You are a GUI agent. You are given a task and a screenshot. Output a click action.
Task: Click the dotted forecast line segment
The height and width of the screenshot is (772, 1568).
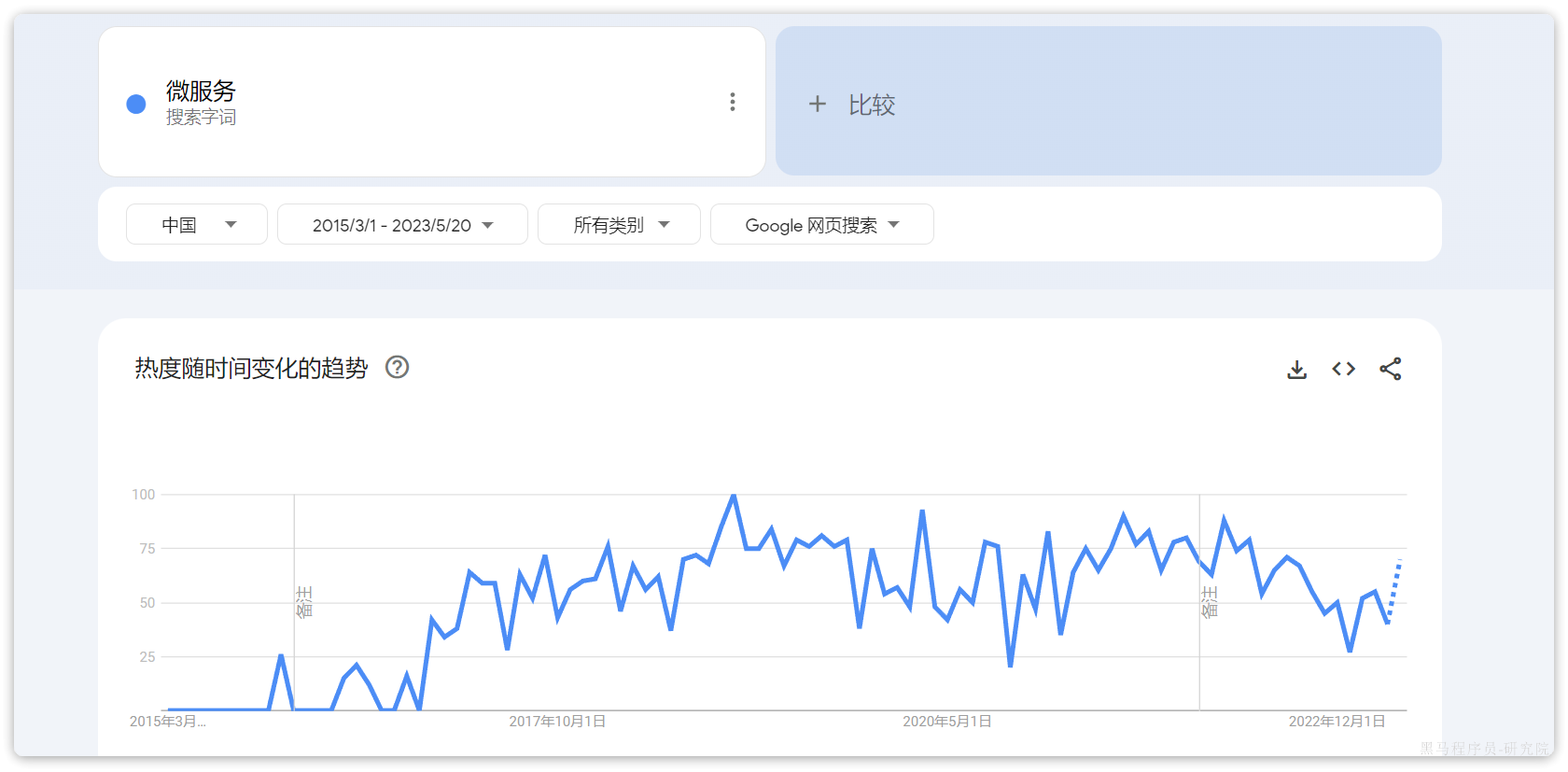[1394, 591]
